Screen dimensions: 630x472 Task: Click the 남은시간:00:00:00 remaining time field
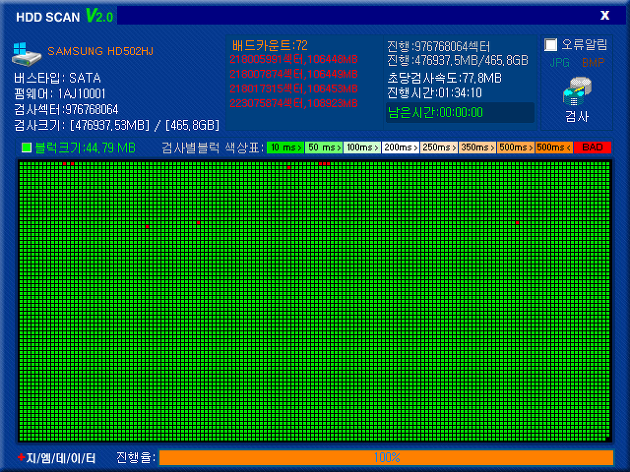click(460, 112)
